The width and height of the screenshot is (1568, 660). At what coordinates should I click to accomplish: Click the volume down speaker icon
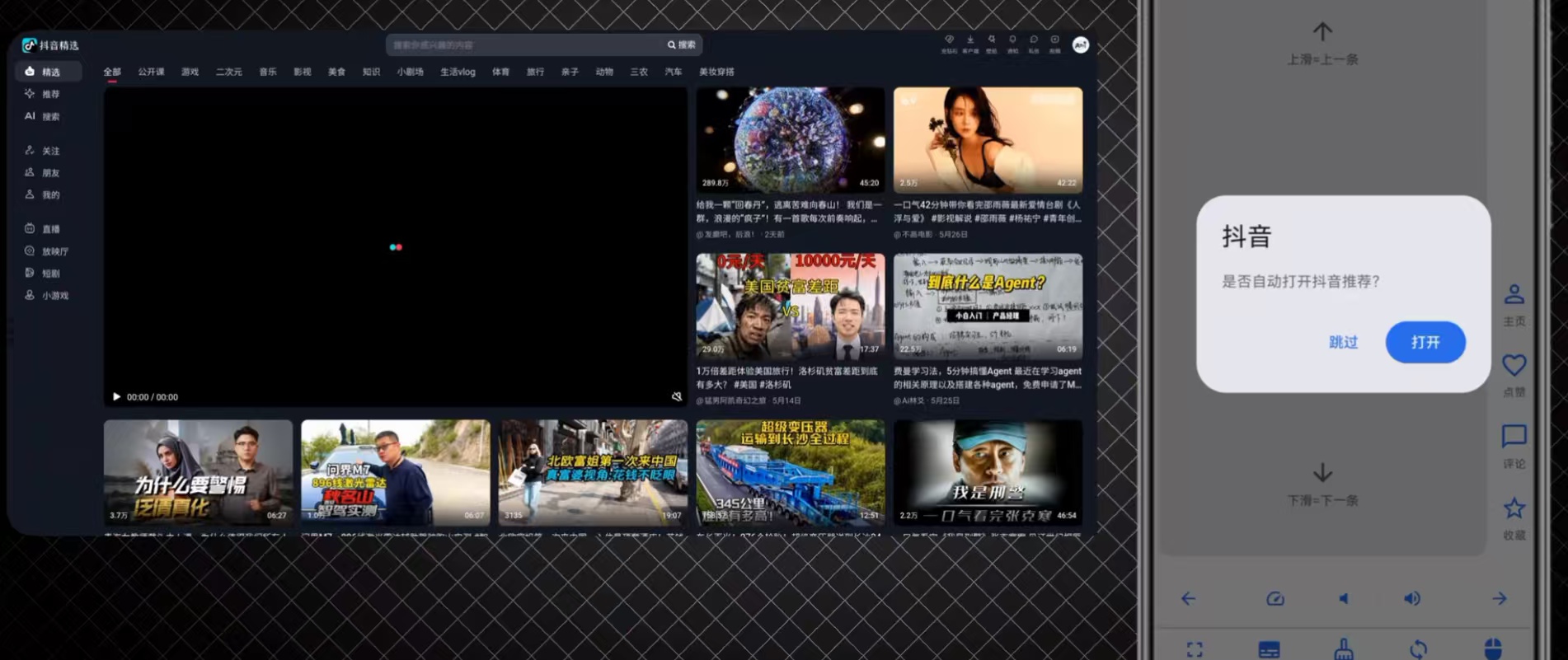tap(1344, 599)
